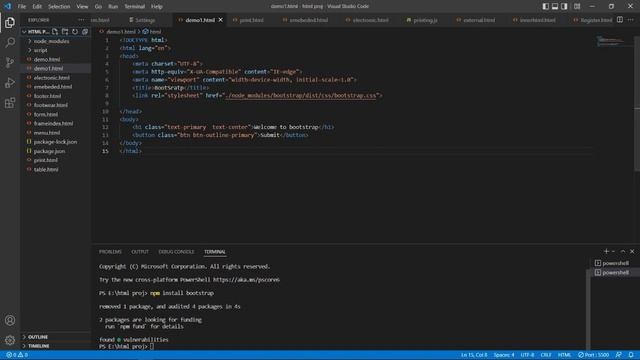Click the Ln 15, Col 8 cursor position
The width and height of the screenshot is (640, 360).
pos(474,355)
